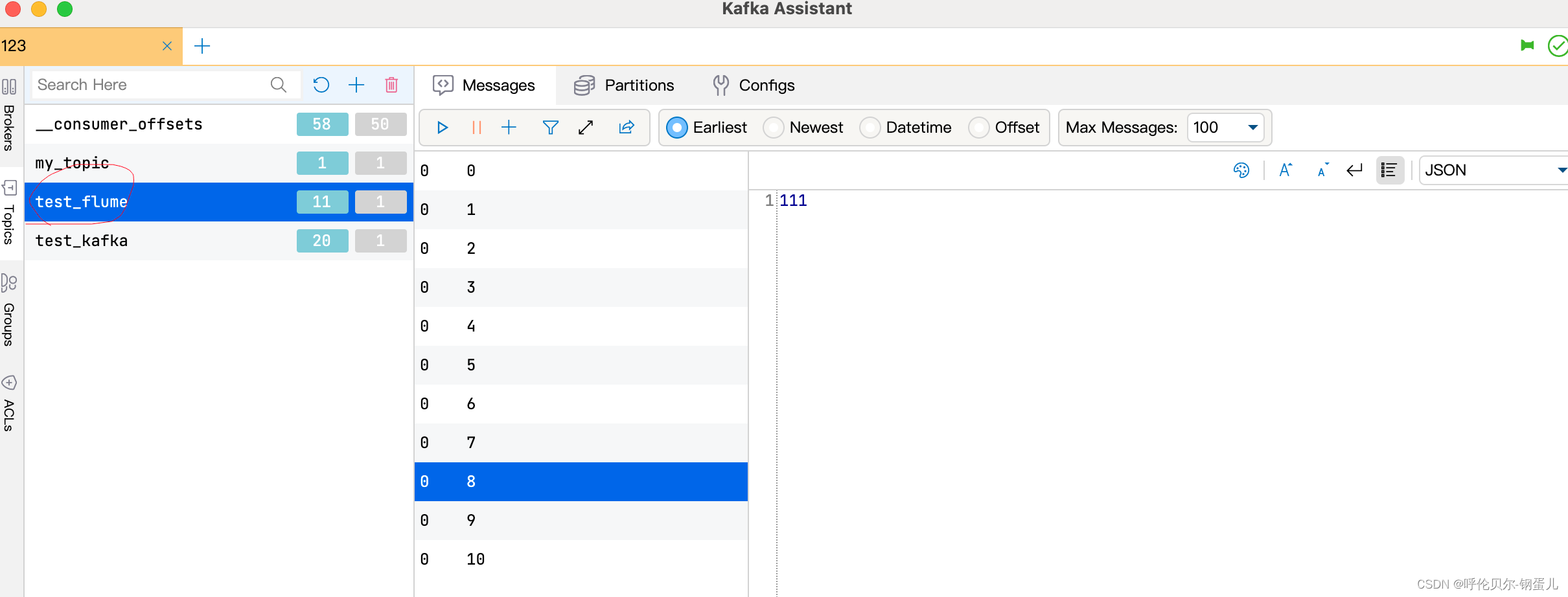Screen dimensions: 1568x597
Task: Select the message row with offset 6
Action: point(581,404)
